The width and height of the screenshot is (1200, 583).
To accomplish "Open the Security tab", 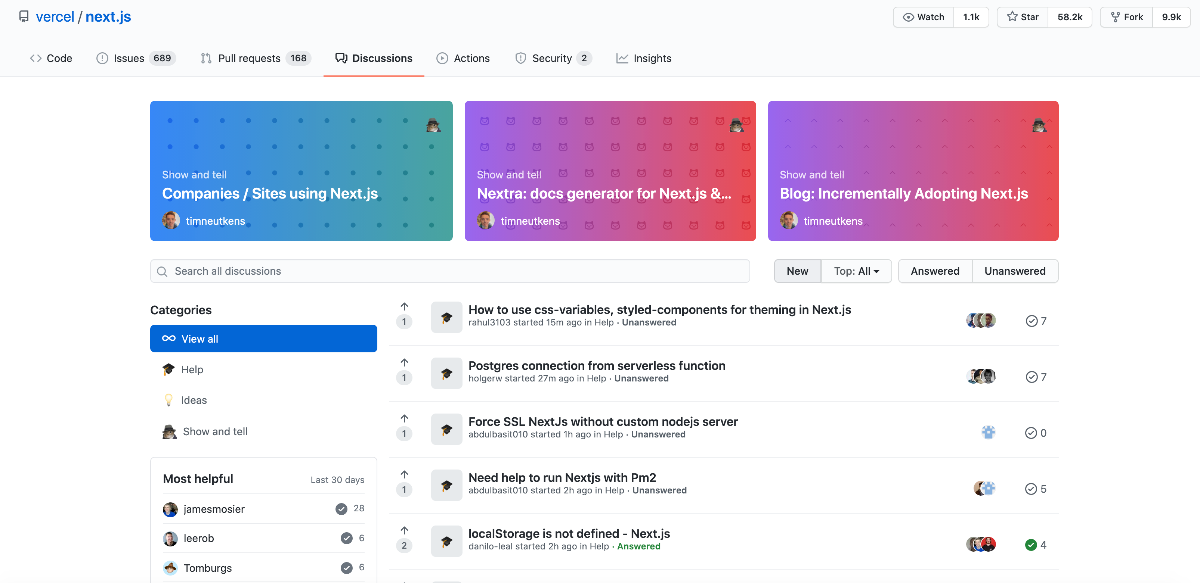I will pyautogui.click(x=553, y=58).
